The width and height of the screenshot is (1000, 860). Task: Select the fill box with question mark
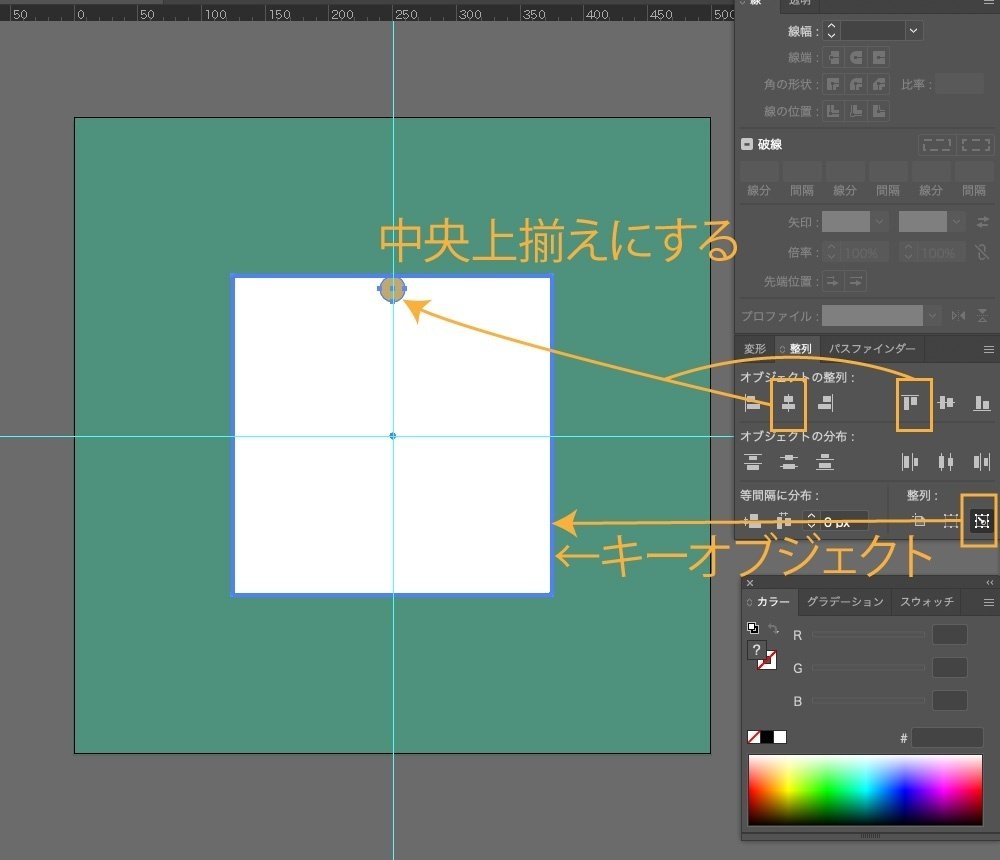click(756, 650)
